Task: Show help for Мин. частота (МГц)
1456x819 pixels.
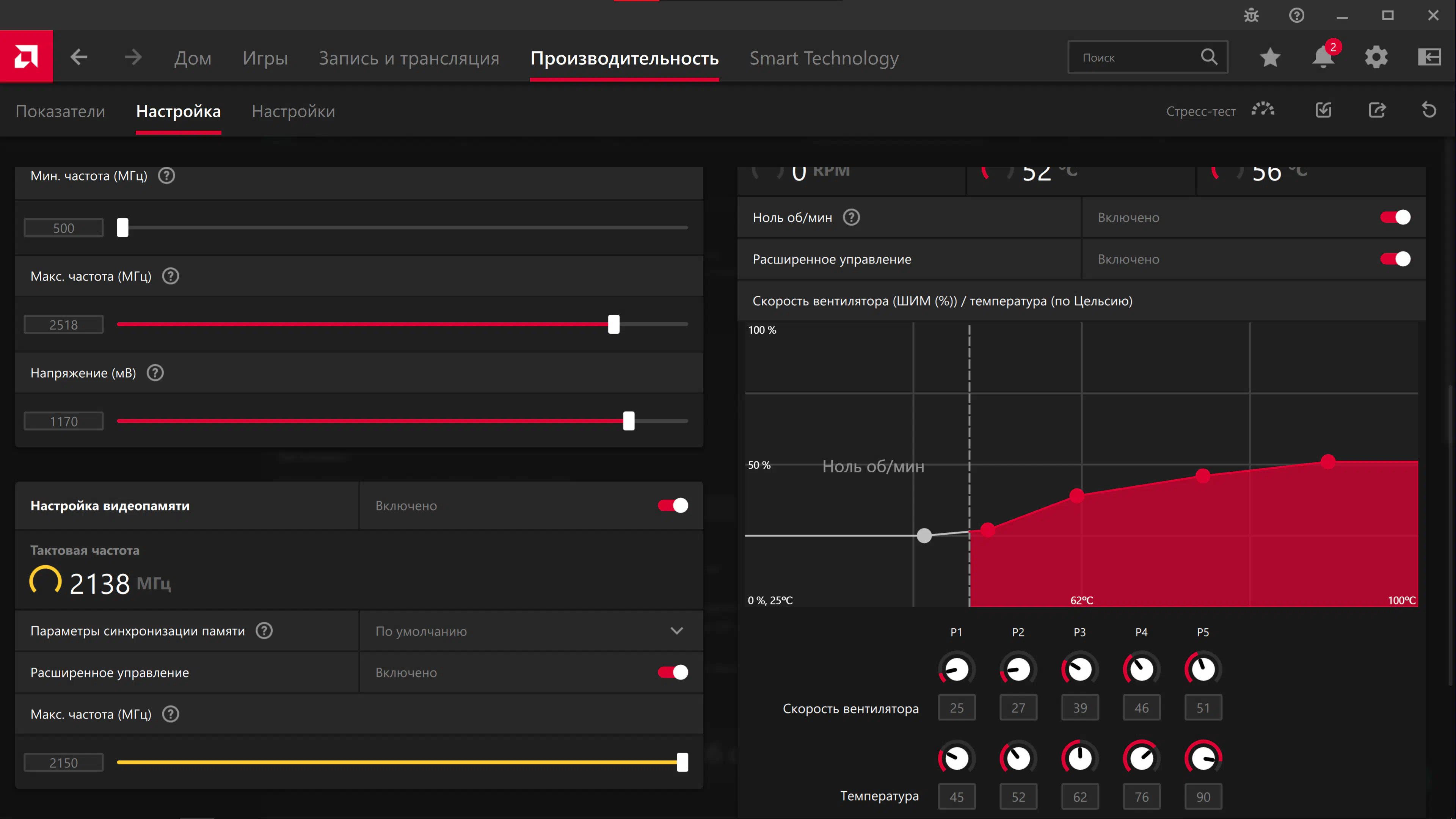Action: (x=166, y=176)
